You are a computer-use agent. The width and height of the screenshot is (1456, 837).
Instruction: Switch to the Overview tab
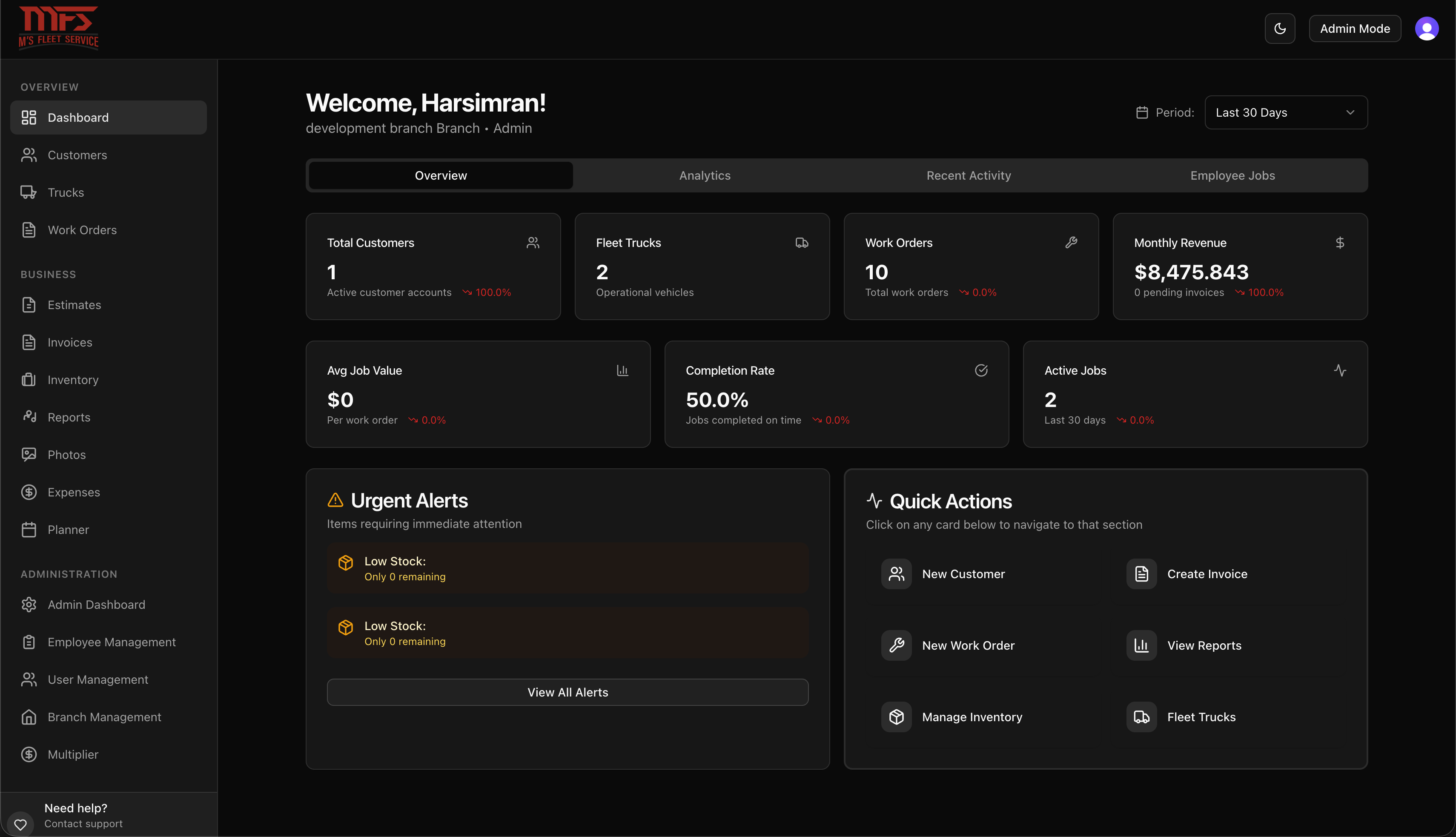(x=441, y=175)
